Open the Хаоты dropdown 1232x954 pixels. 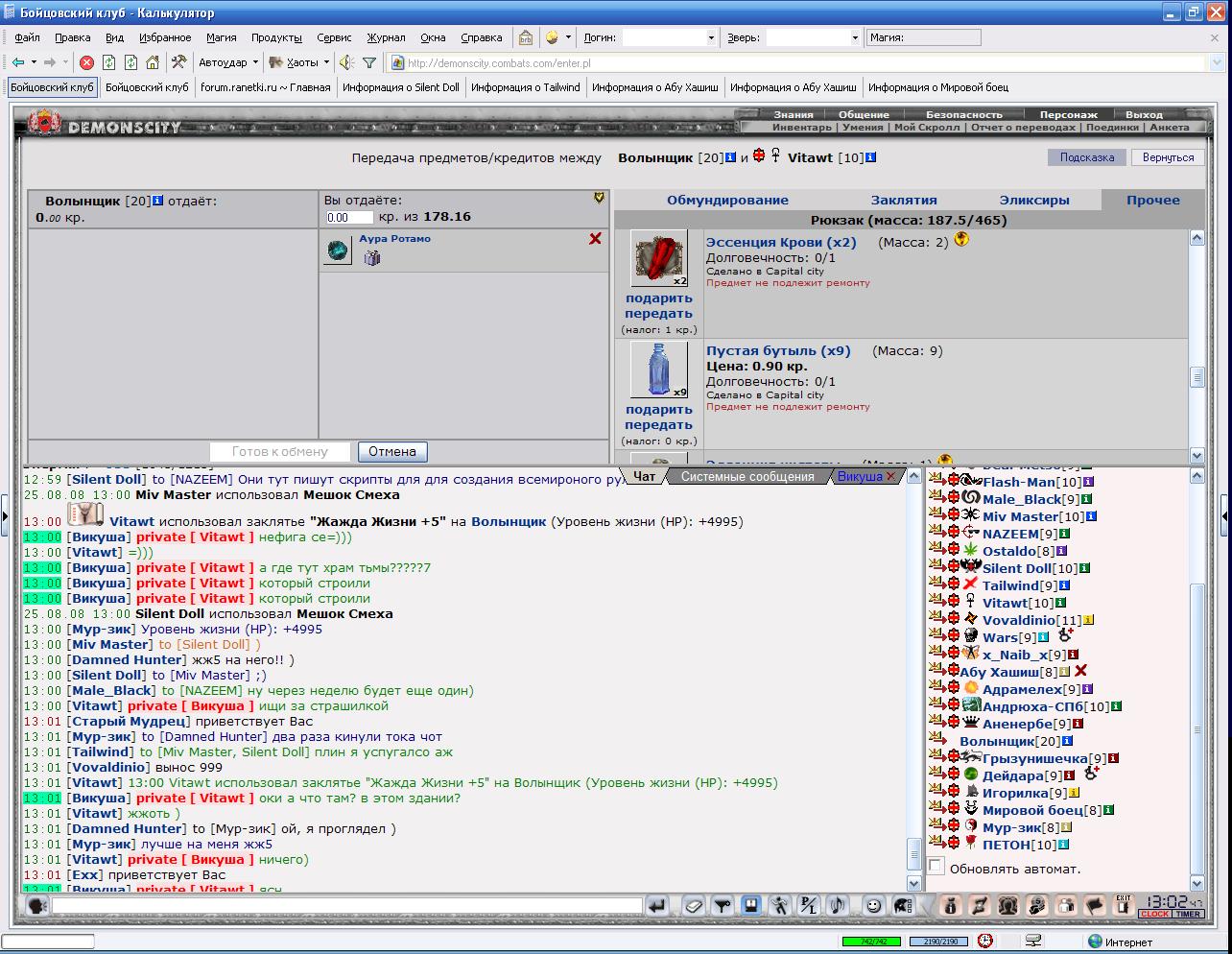click(298, 62)
